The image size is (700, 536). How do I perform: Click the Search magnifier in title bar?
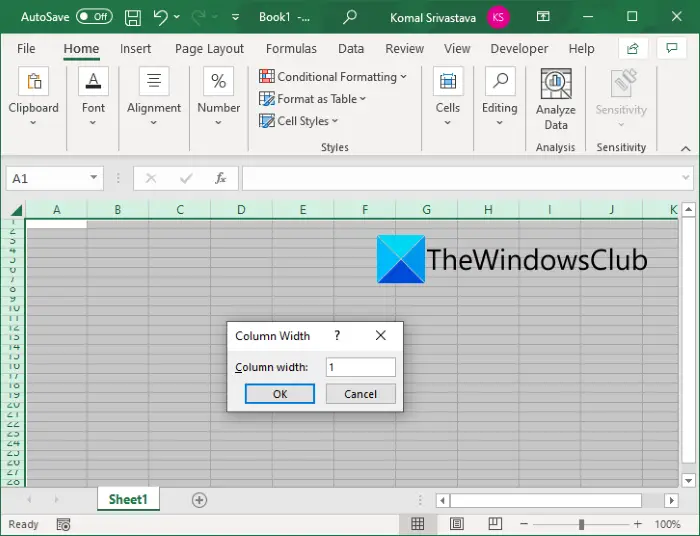pos(350,17)
